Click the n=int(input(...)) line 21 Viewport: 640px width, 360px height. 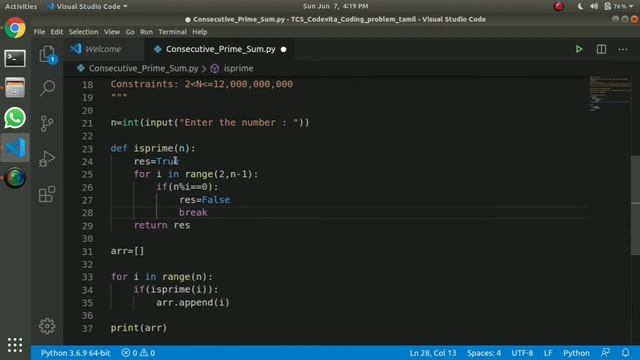210,122
